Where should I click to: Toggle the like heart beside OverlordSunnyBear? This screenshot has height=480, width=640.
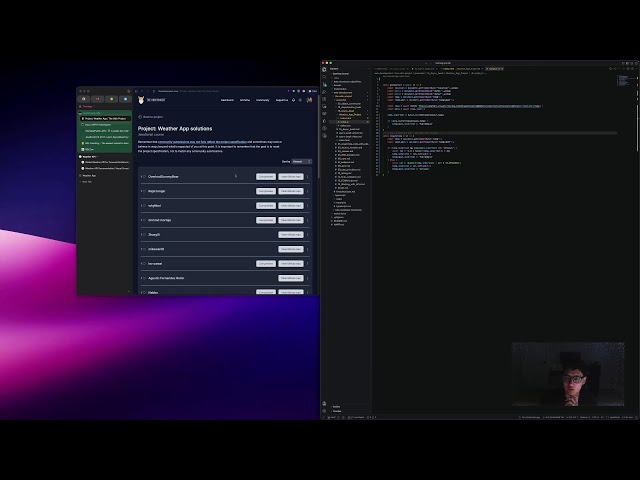pyautogui.click(x=144, y=177)
